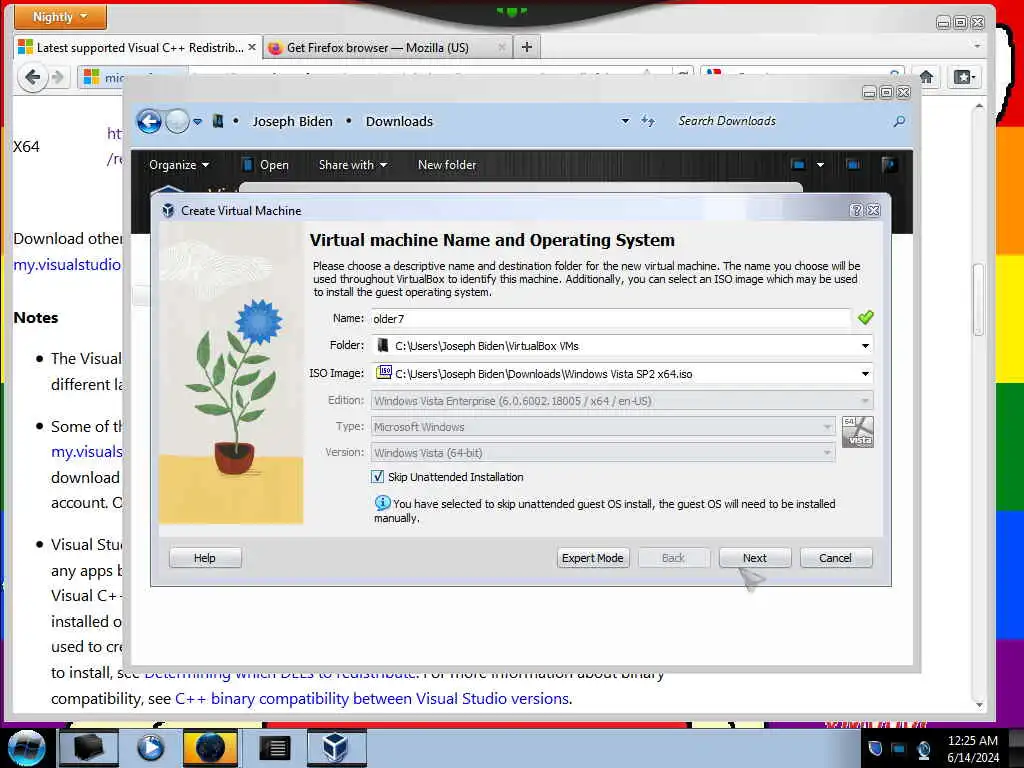1024x768 pixels.
Task: Click the magnifier in Search Downloads box
Action: 899,121
